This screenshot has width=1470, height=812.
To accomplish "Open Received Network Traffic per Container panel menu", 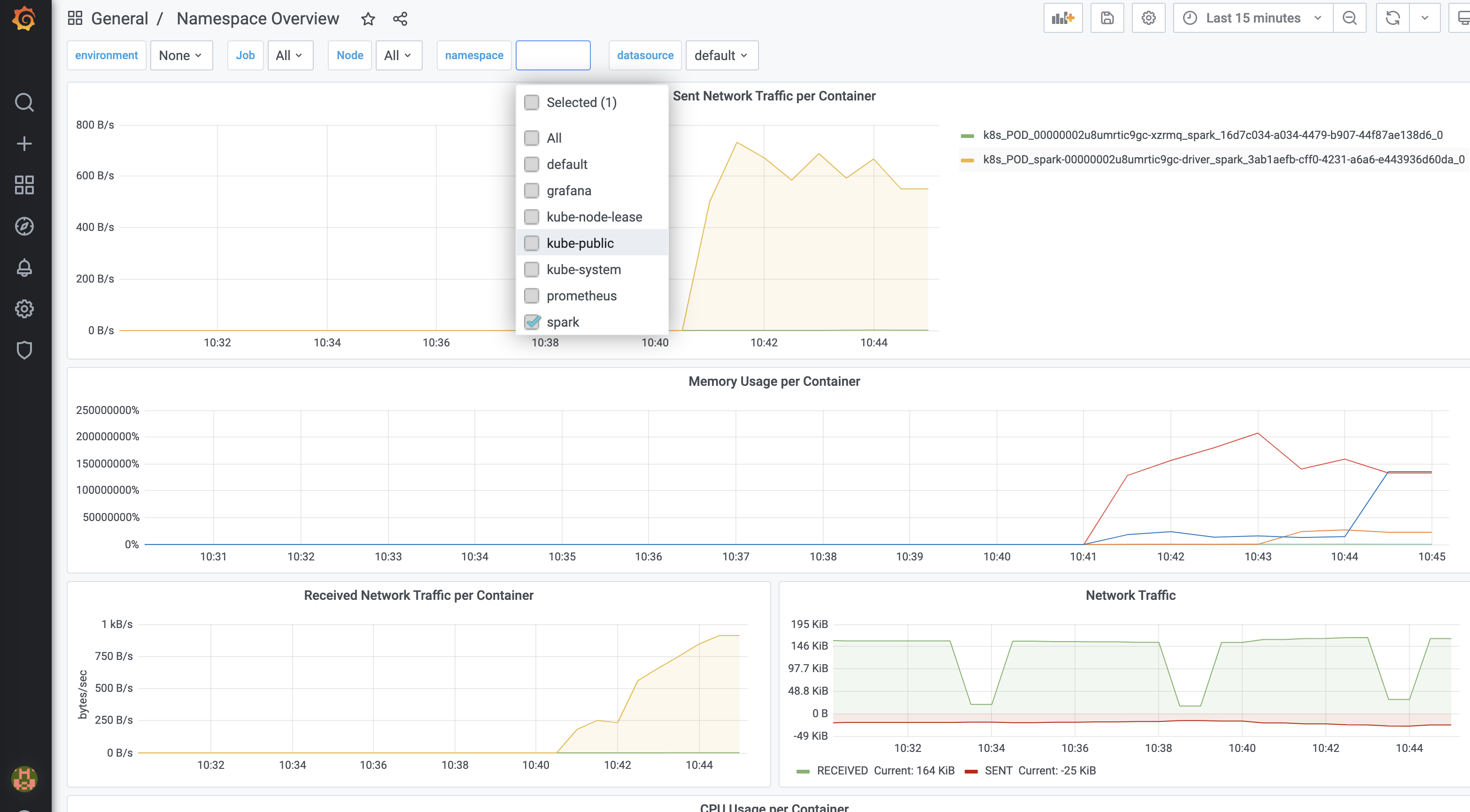I will coord(418,595).
